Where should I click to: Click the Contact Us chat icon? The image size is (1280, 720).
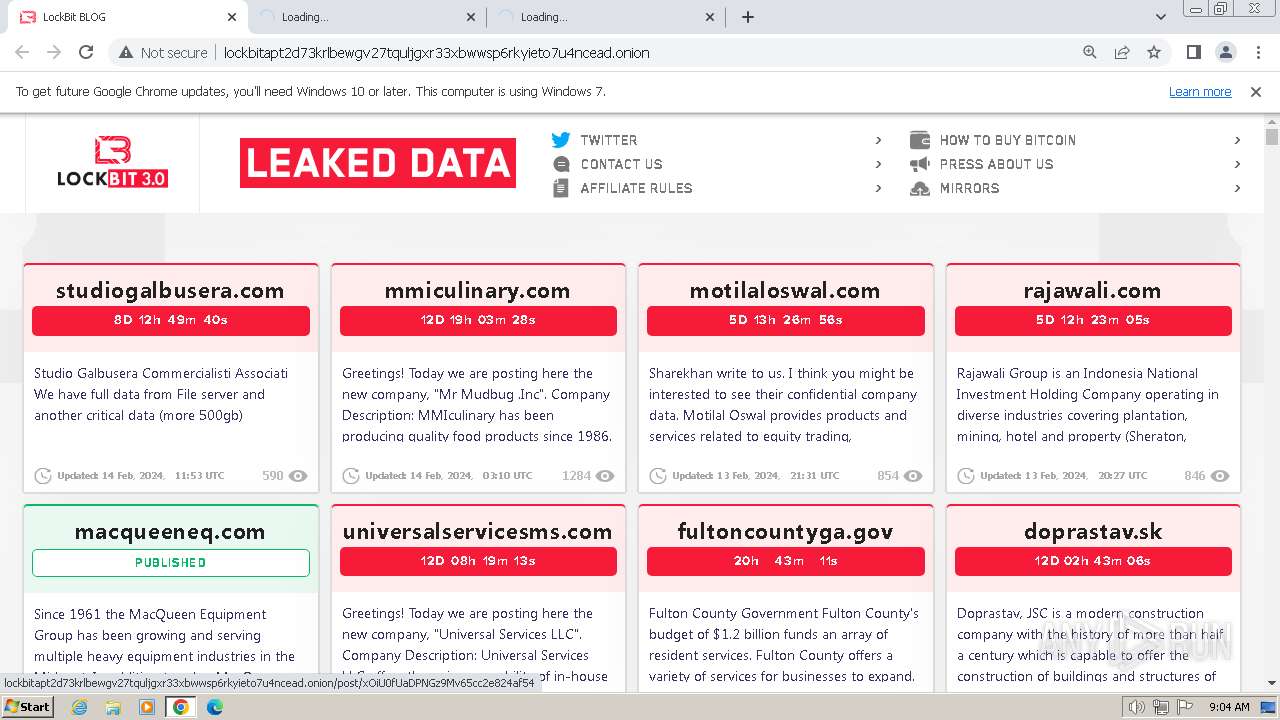click(x=561, y=164)
